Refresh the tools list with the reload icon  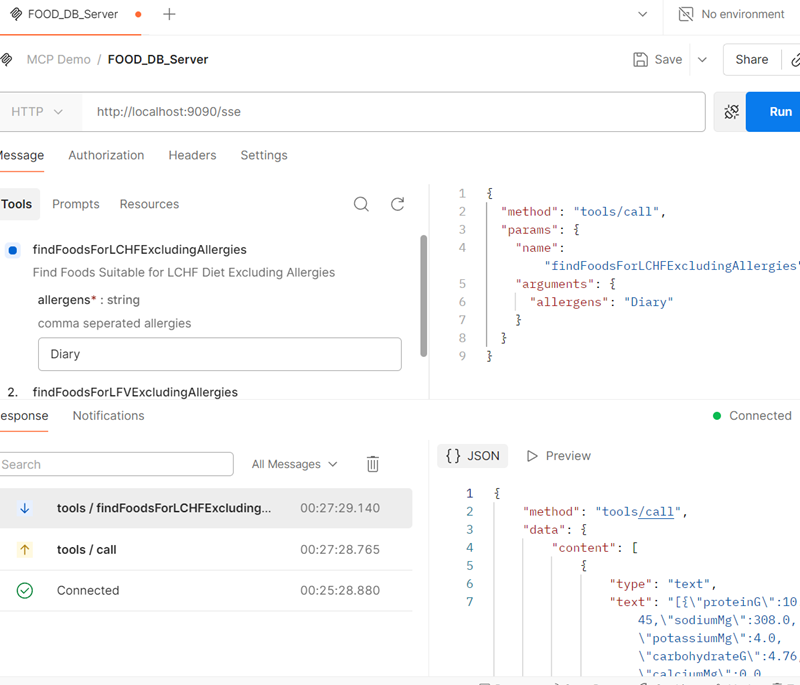point(398,204)
